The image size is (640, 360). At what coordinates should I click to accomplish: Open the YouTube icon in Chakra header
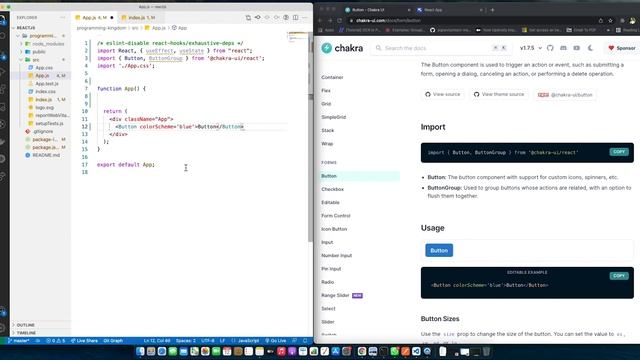point(576,48)
